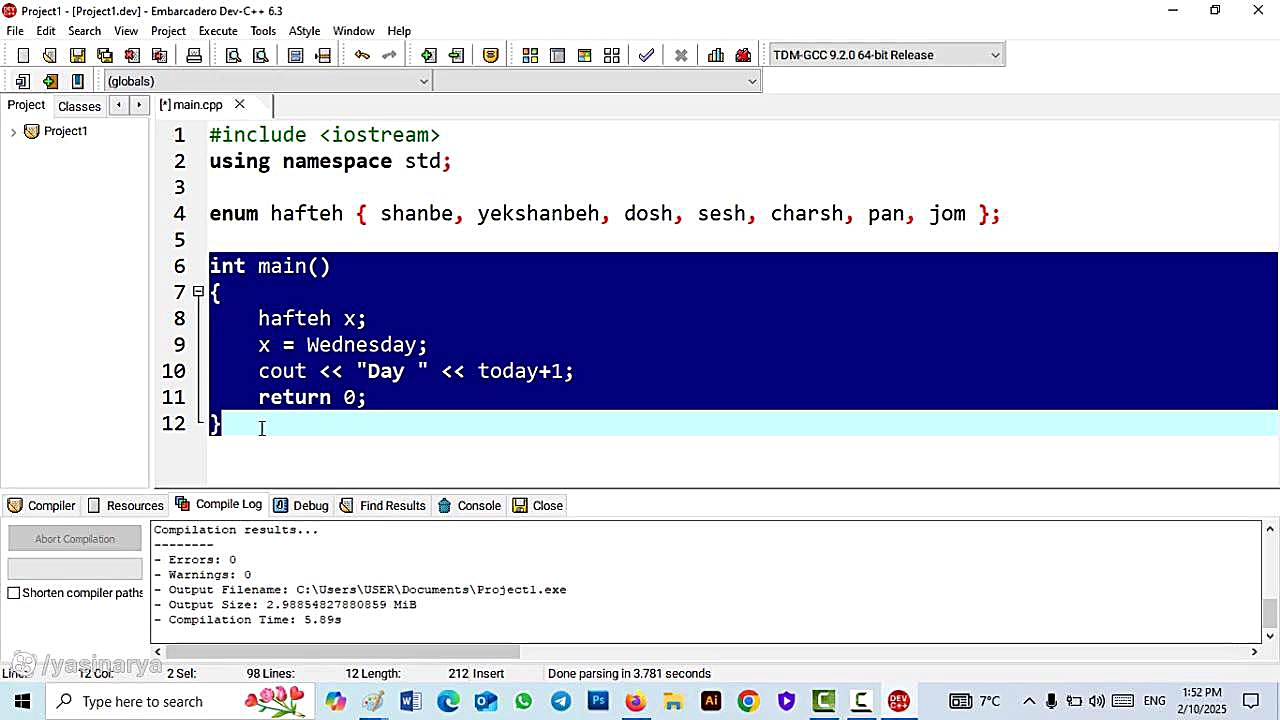This screenshot has height=720, width=1280.
Task: Click the "Output Filename" line in compile log
Action: click(360, 590)
